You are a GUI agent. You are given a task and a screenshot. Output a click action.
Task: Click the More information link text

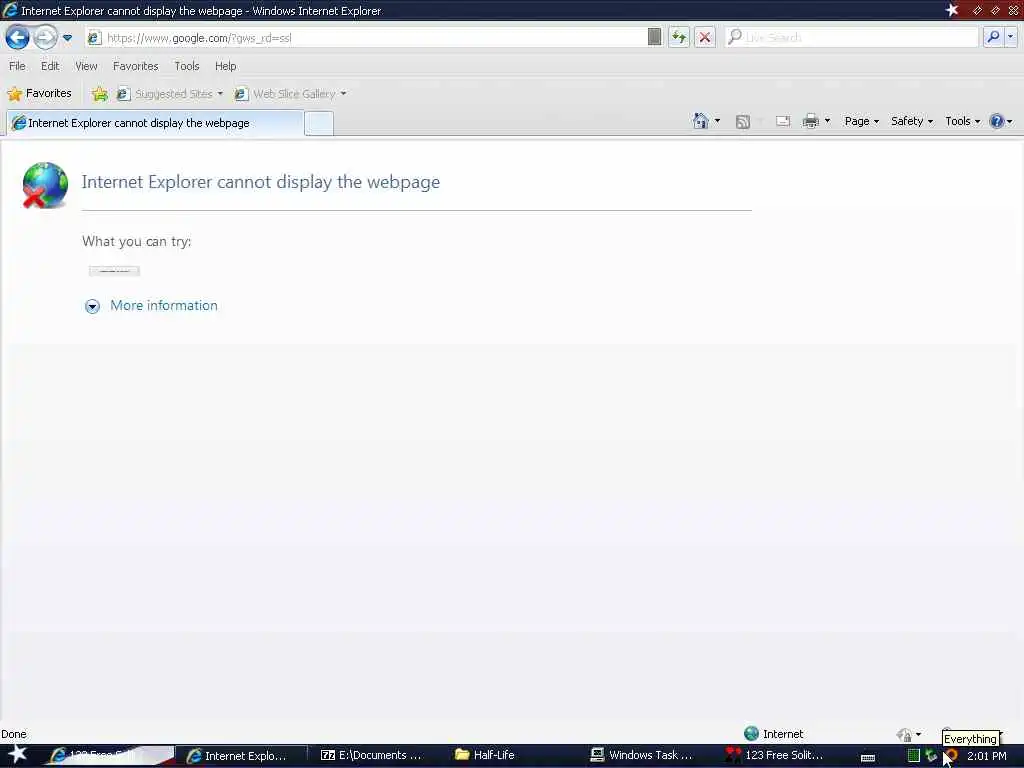tap(164, 306)
